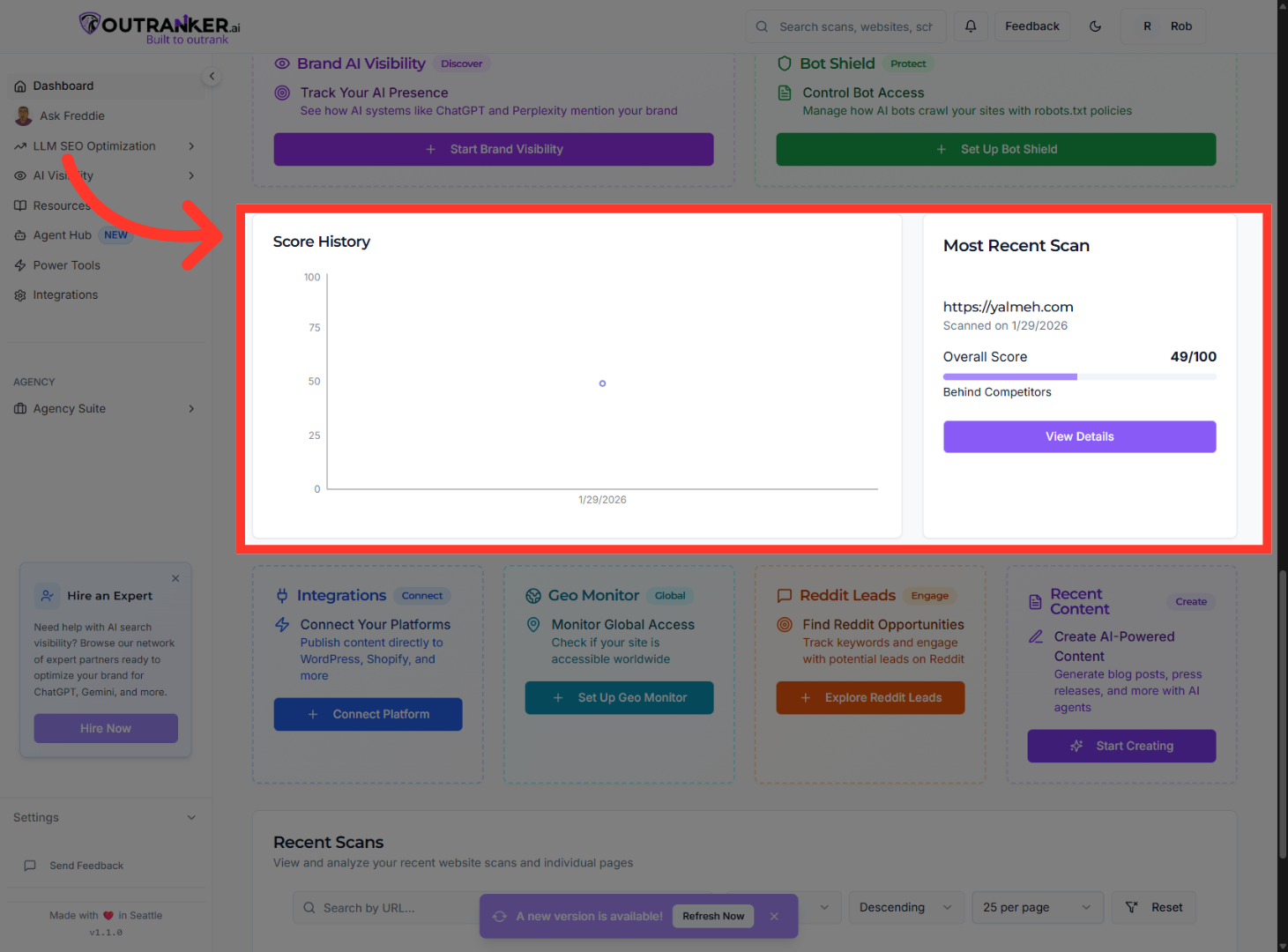Open Power Tools in the sidebar

pyautogui.click(x=66, y=265)
